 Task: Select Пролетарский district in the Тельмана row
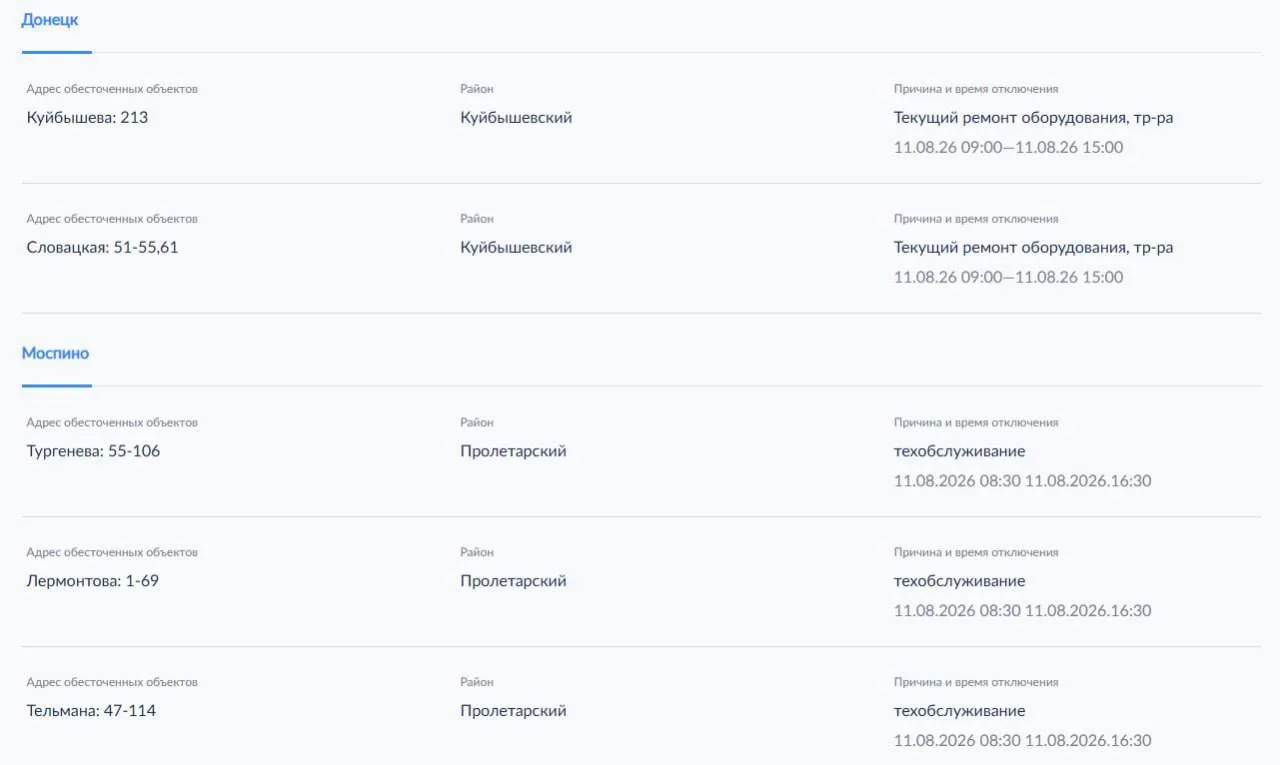click(x=513, y=711)
